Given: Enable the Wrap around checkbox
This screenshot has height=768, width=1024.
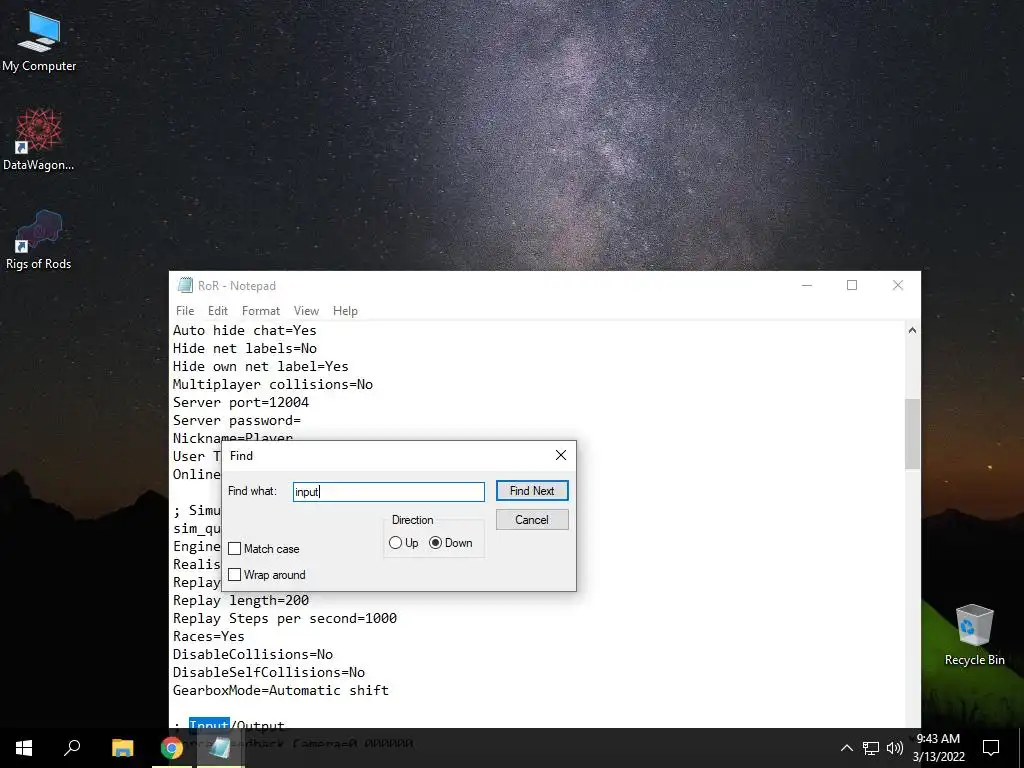Looking at the screenshot, I should pos(234,575).
